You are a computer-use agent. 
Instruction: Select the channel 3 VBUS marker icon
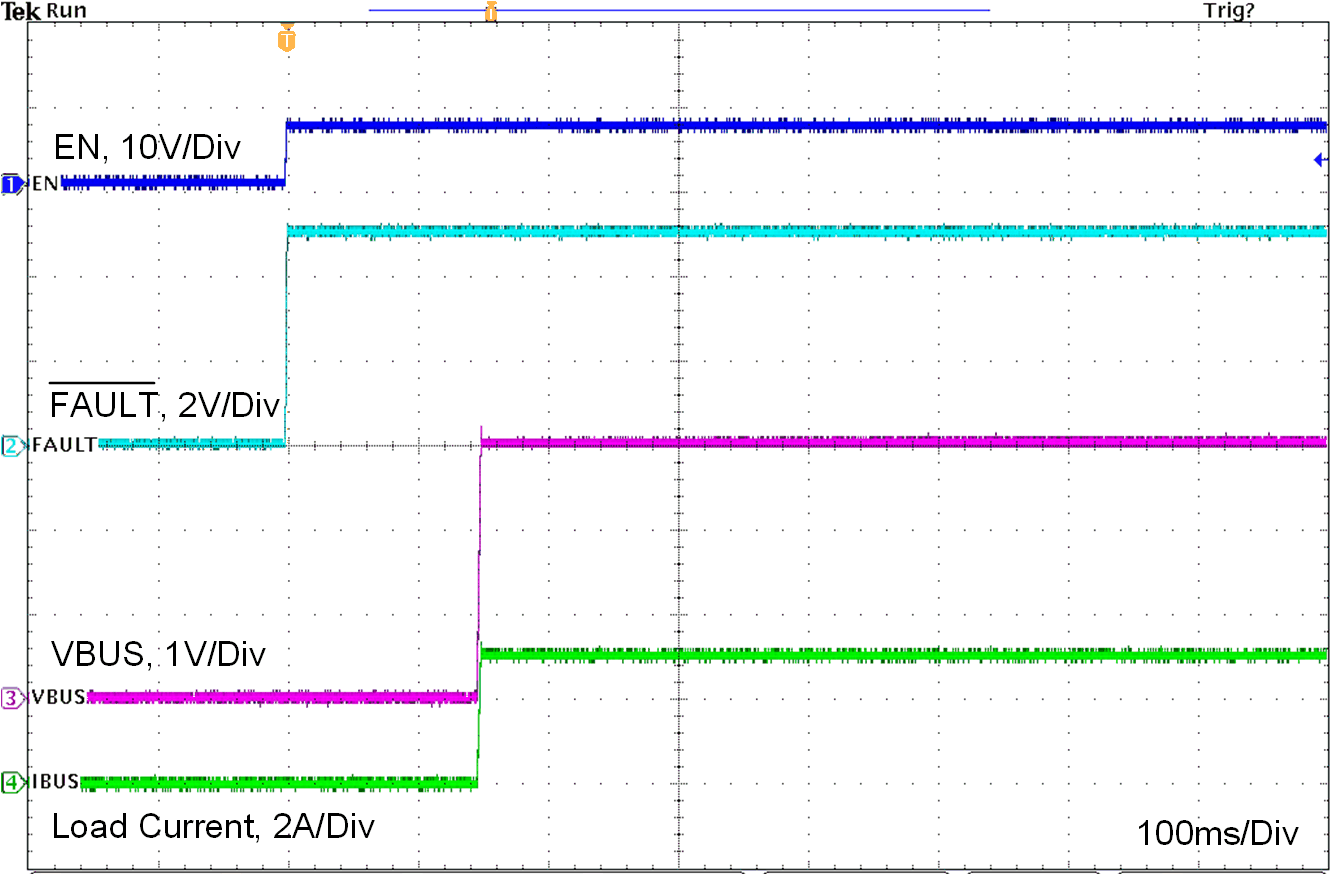[8, 699]
